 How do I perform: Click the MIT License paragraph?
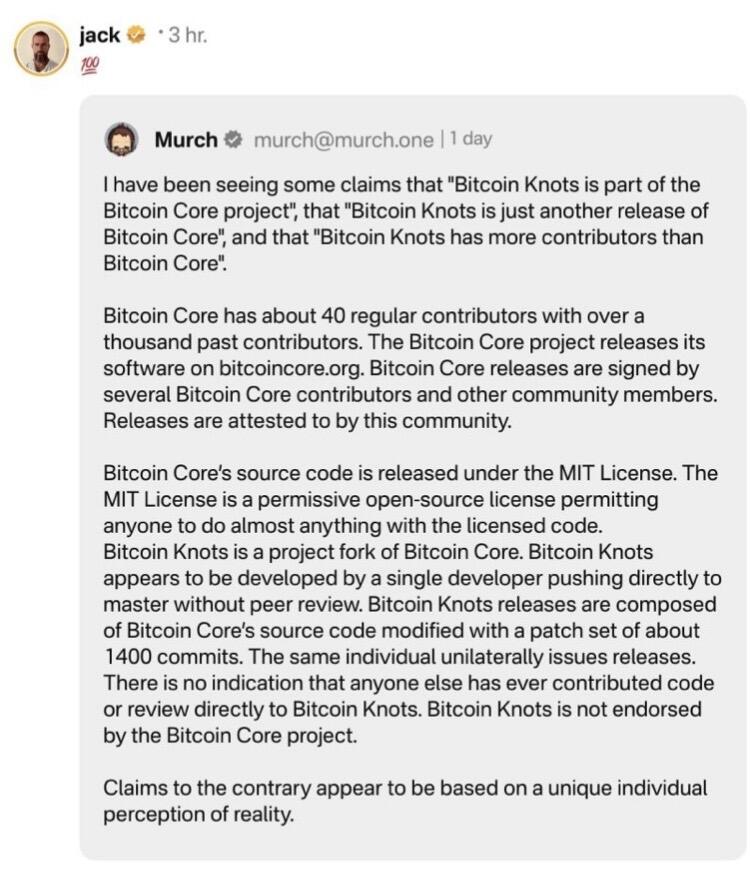pyautogui.click(x=410, y=499)
